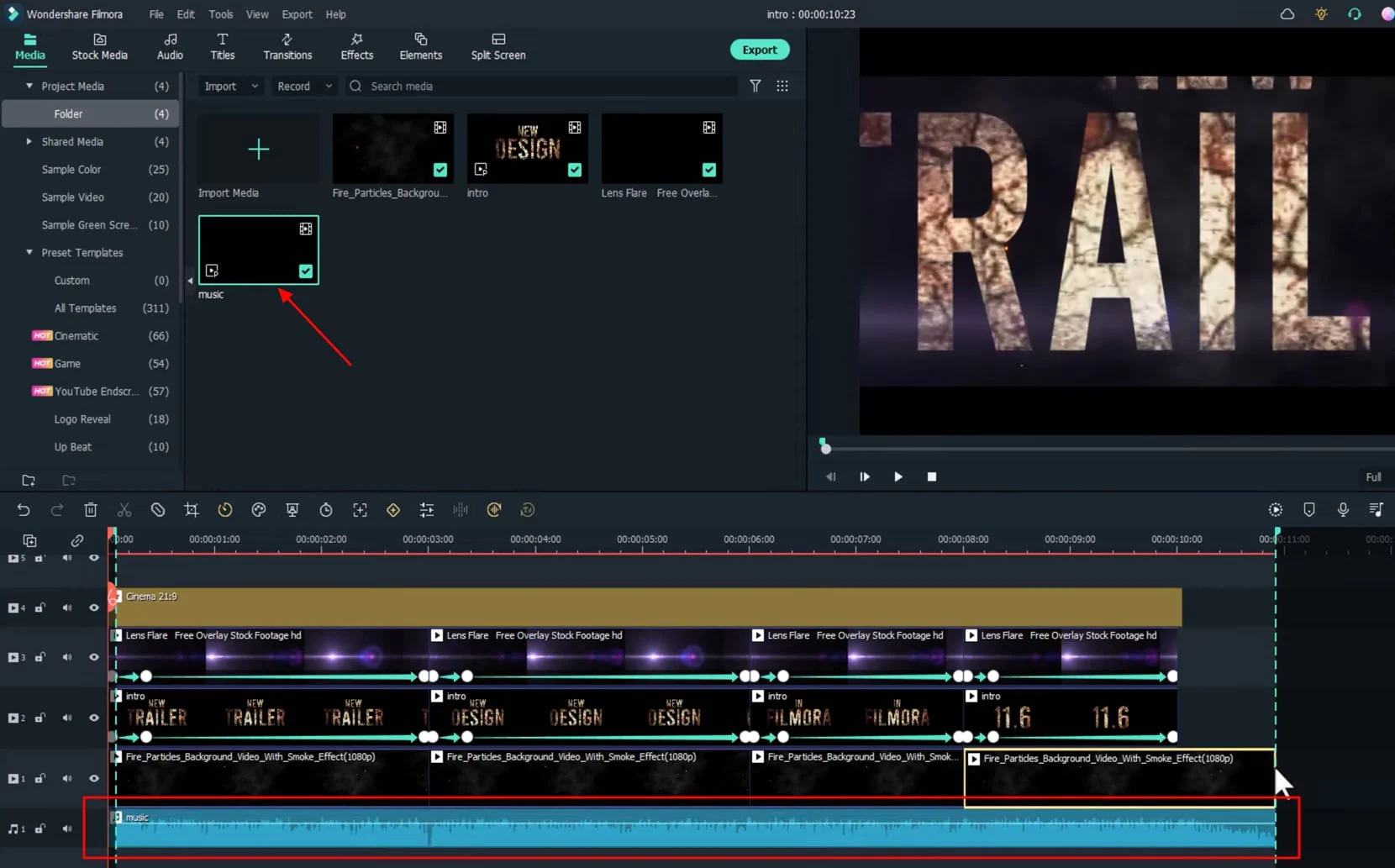Lock video track 4
This screenshot has height=868, width=1395.
[39, 608]
